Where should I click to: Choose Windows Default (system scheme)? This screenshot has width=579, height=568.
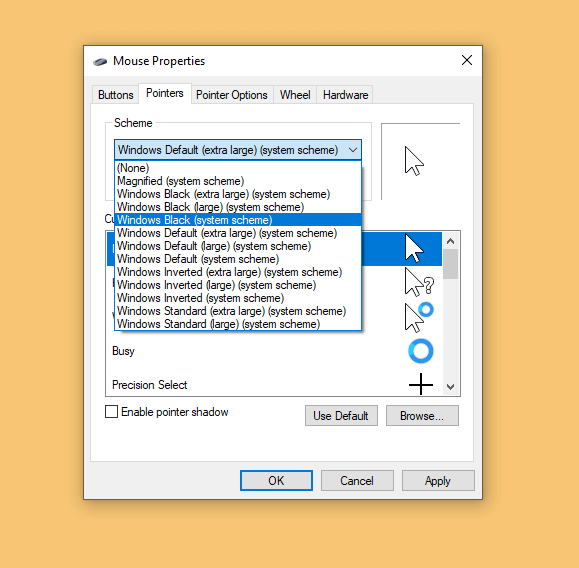click(x=238, y=259)
